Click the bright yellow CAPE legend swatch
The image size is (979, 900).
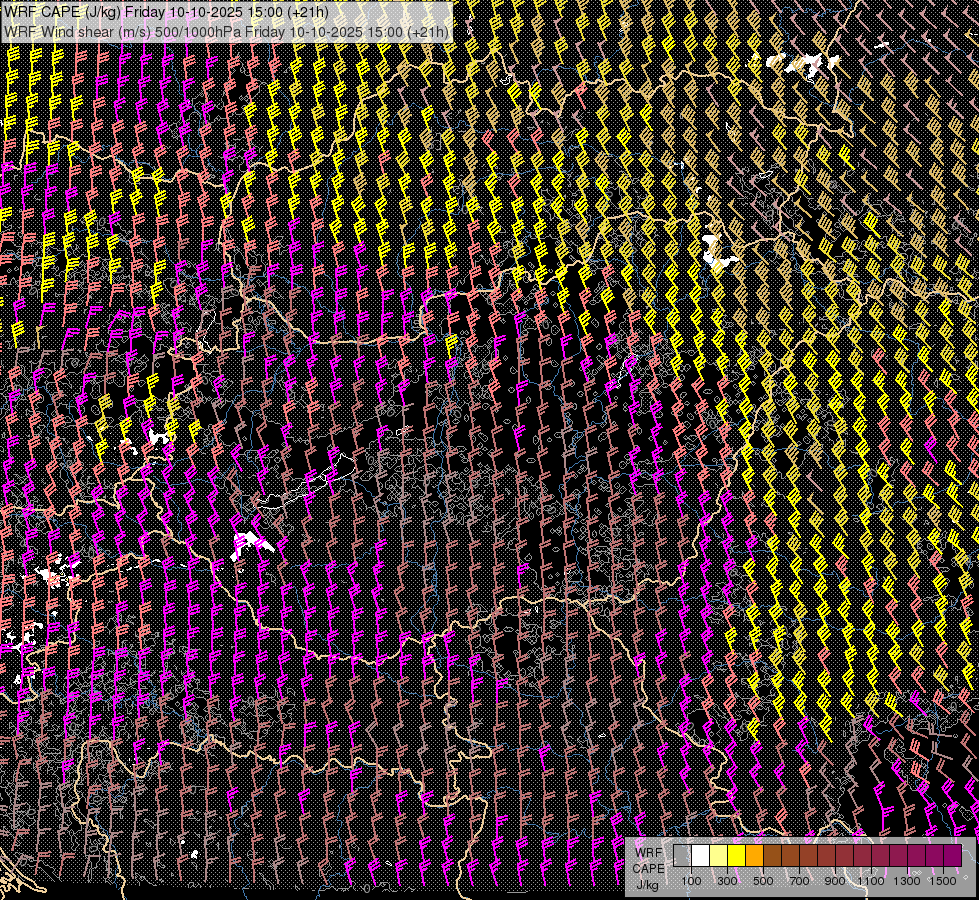point(736,855)
